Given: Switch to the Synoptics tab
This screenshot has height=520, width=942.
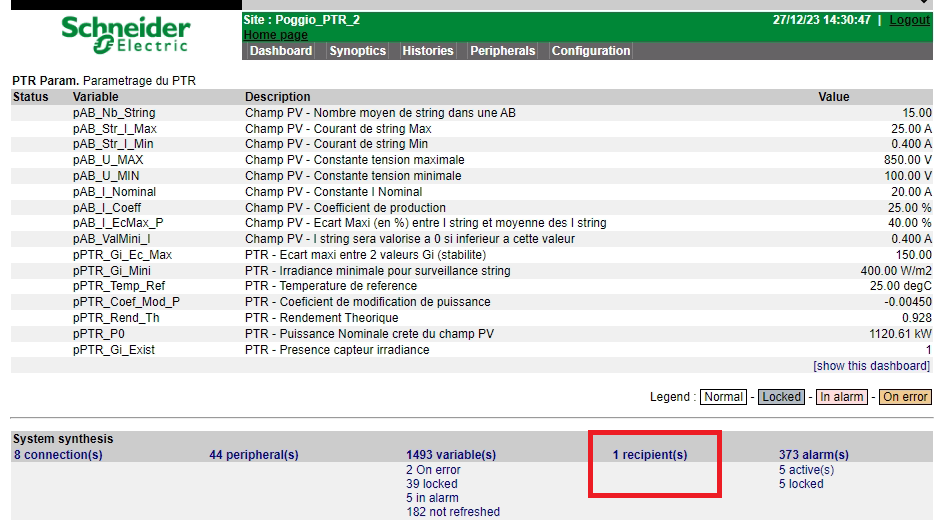Looking at the screenshot, I should 357,51.
